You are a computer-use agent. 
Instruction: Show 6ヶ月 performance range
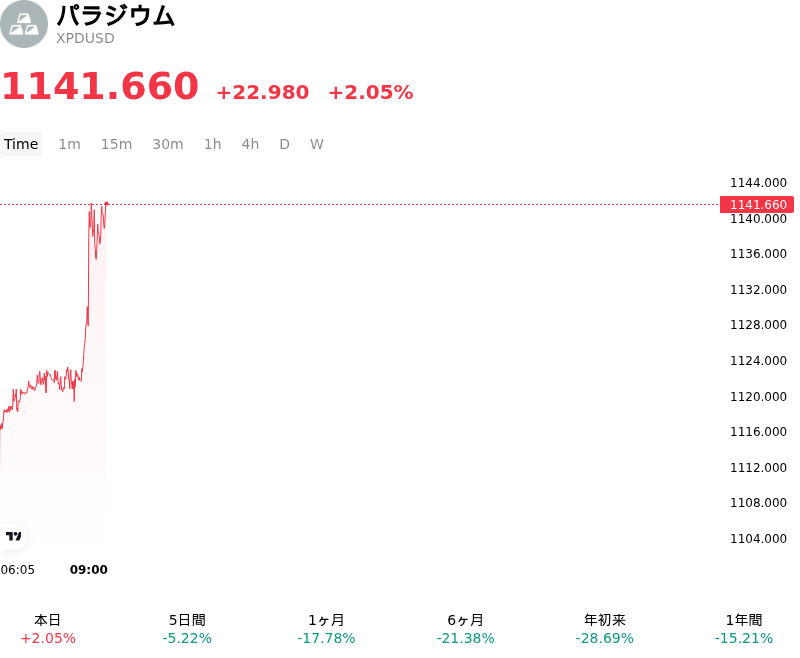[465, 629]
